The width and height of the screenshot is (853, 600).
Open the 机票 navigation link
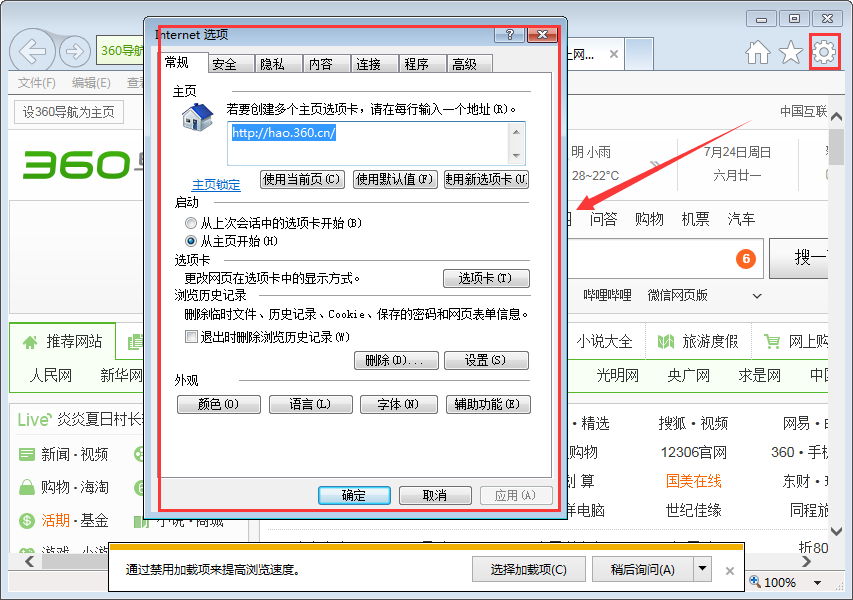696,219
